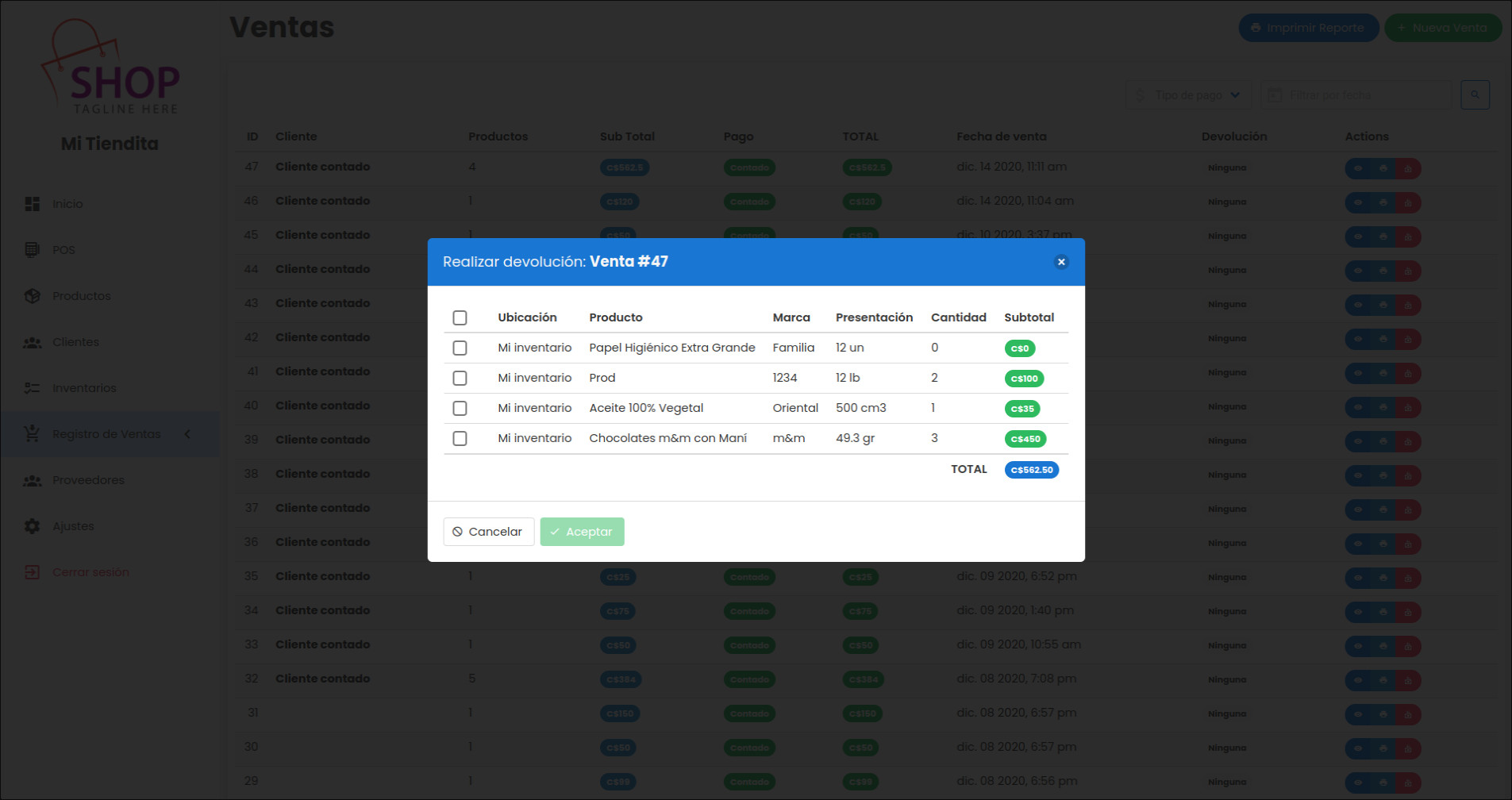Navigate to Clientes
Screen dimensions: 1512x800
pos(75,342)
